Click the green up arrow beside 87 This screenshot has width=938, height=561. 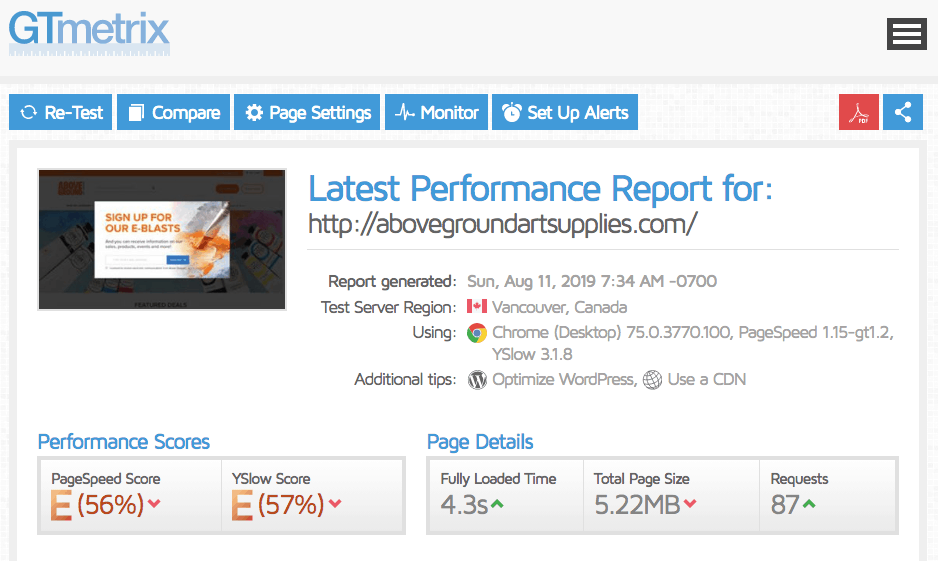[809, 504]
